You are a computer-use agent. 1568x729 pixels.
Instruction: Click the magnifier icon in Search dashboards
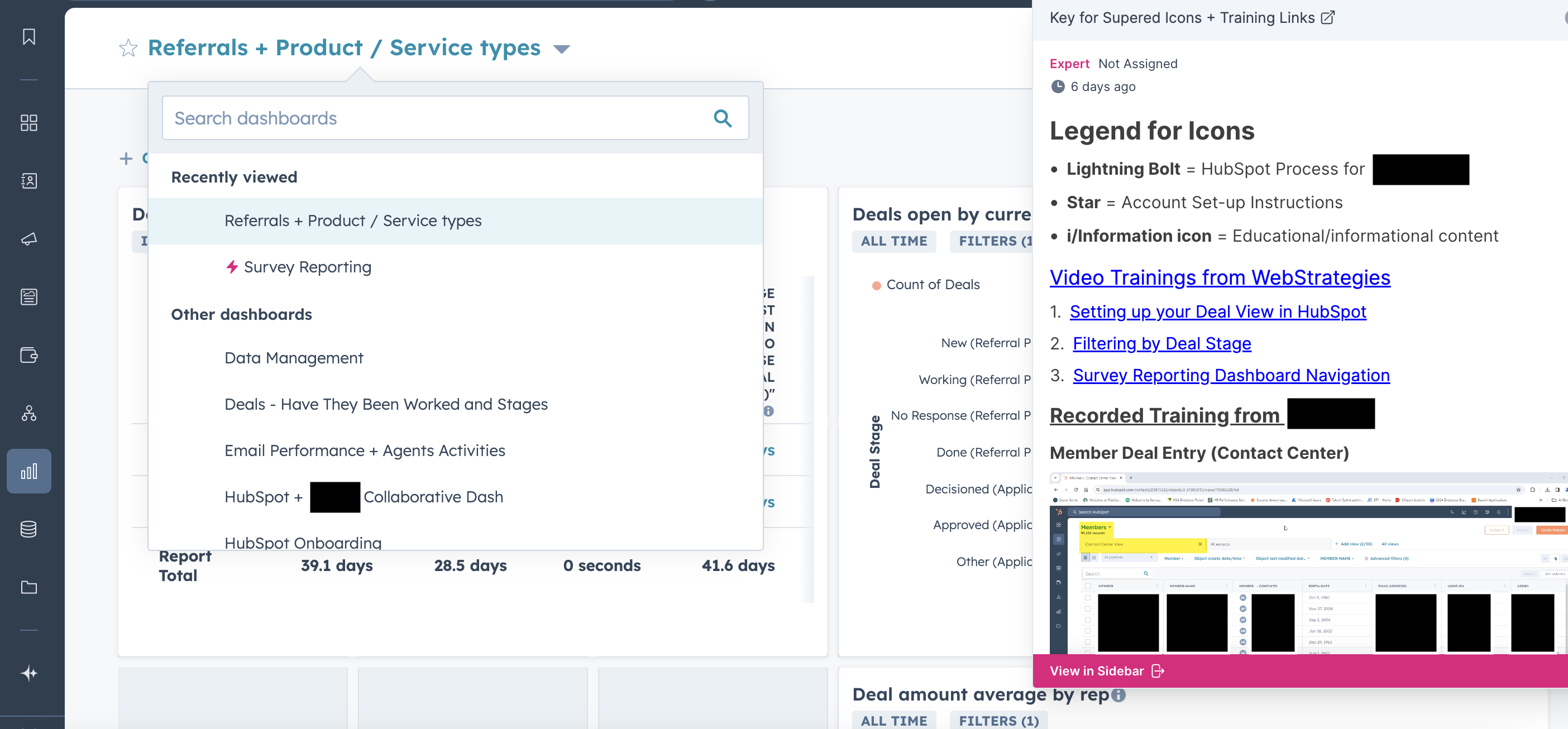(x=723, y=118)
